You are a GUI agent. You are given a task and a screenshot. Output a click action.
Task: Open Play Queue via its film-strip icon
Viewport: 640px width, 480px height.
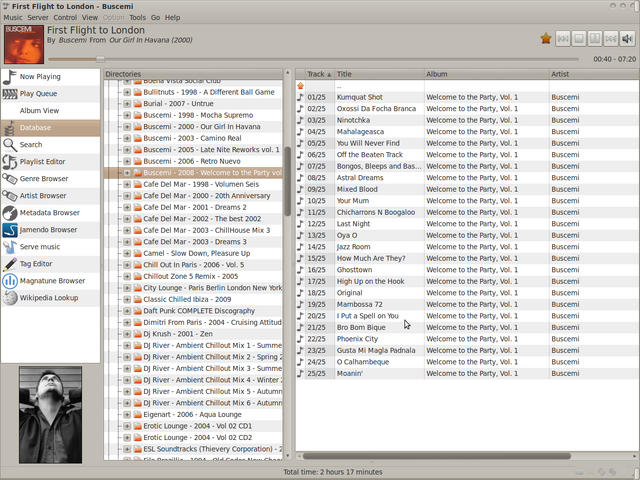(10, 94)
